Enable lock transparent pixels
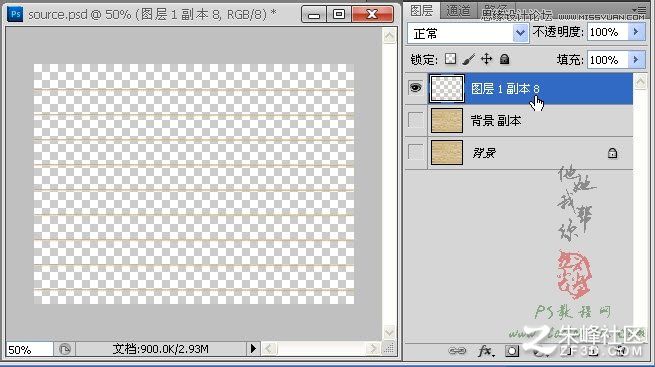 pyautogui.click(x=450, y=59)
